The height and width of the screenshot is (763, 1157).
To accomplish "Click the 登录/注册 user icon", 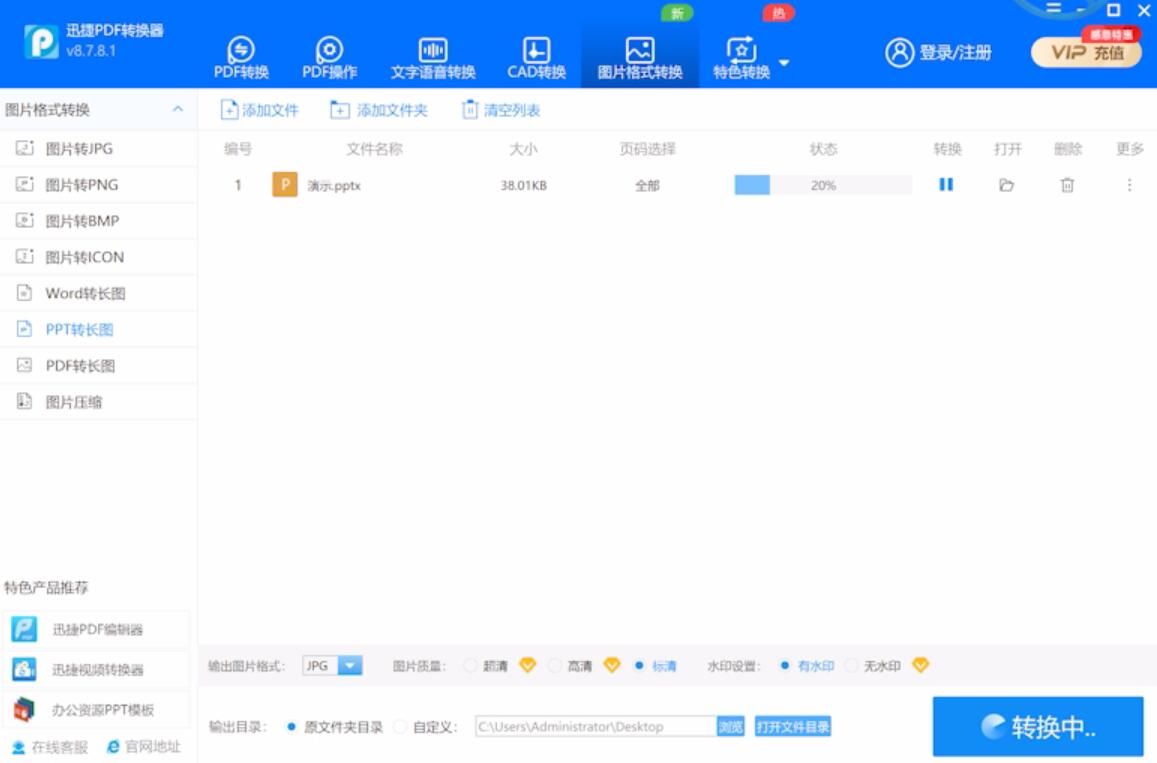I will [899, 52].
